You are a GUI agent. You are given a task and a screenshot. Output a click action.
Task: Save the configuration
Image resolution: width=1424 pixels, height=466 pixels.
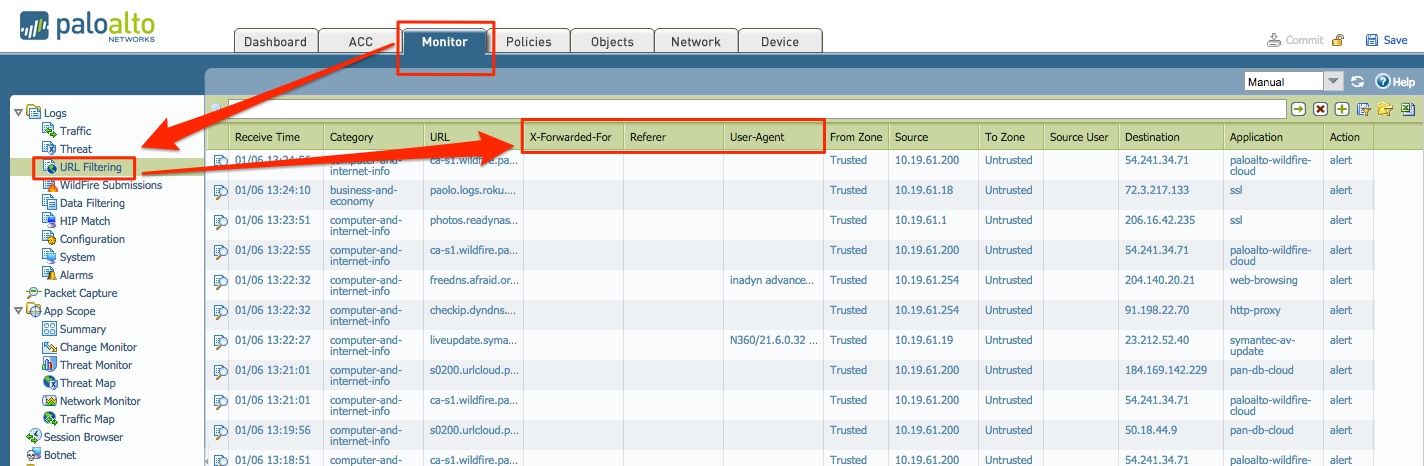tap(1386, 40)
